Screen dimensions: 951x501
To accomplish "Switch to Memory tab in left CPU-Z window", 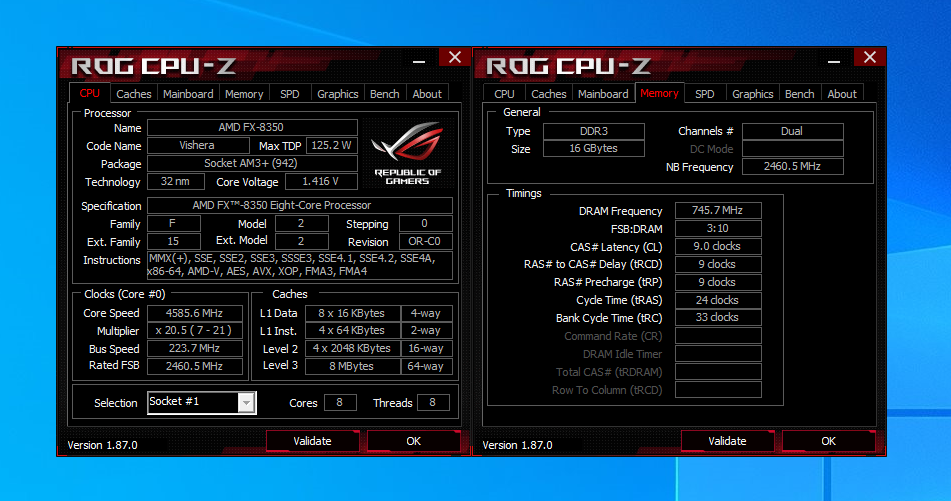I will point(244,94).
